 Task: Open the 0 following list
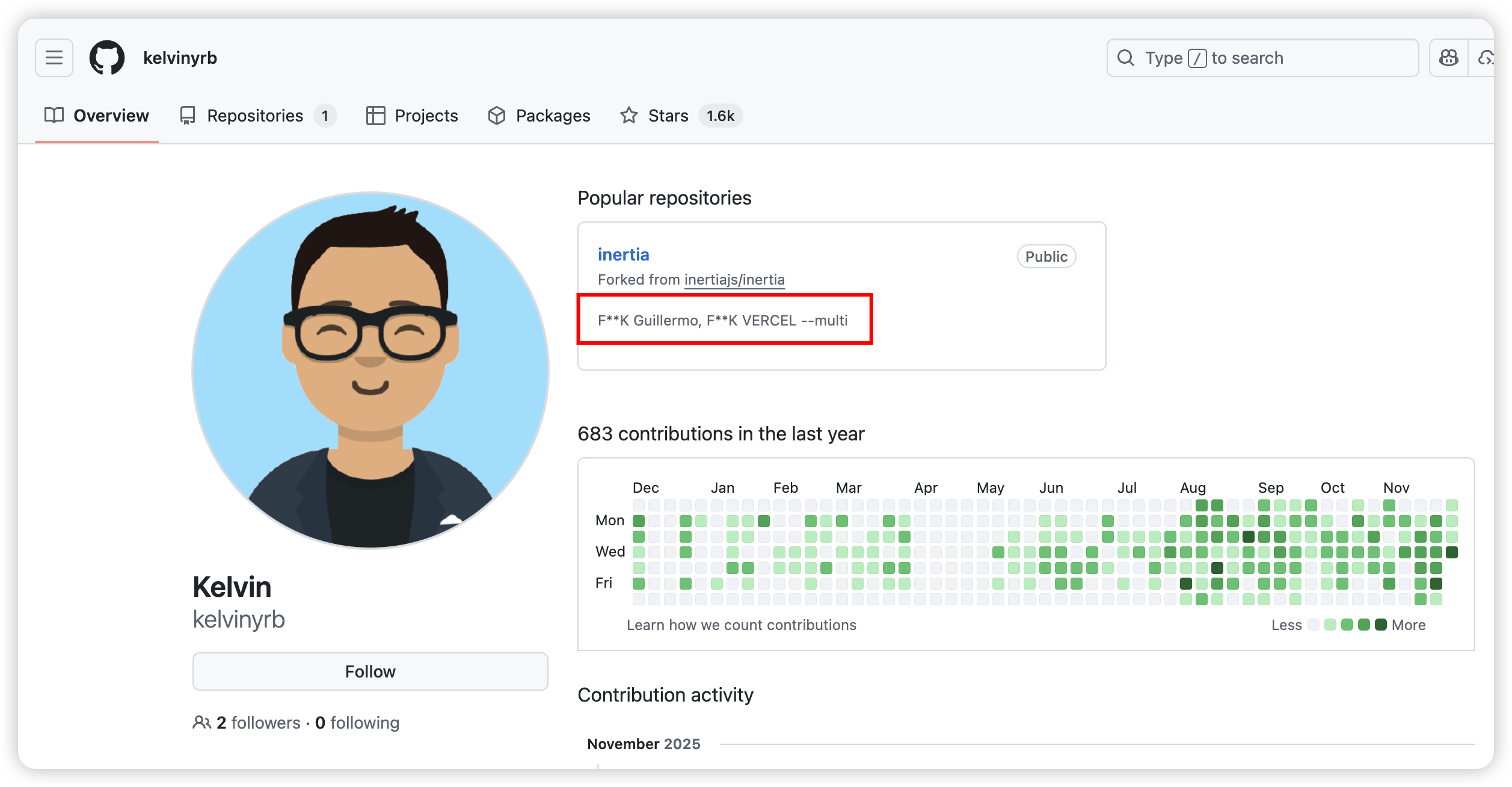(x=357, y=722)
